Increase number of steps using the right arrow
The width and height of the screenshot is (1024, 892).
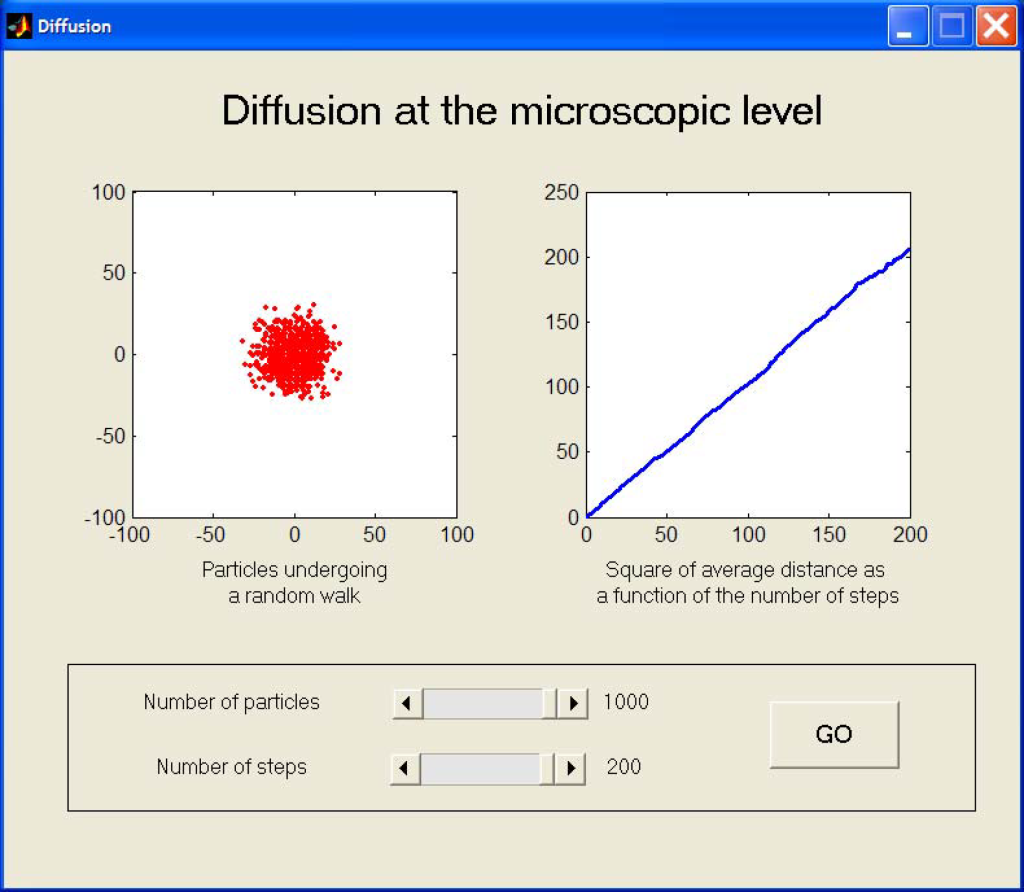coord(572,768)
